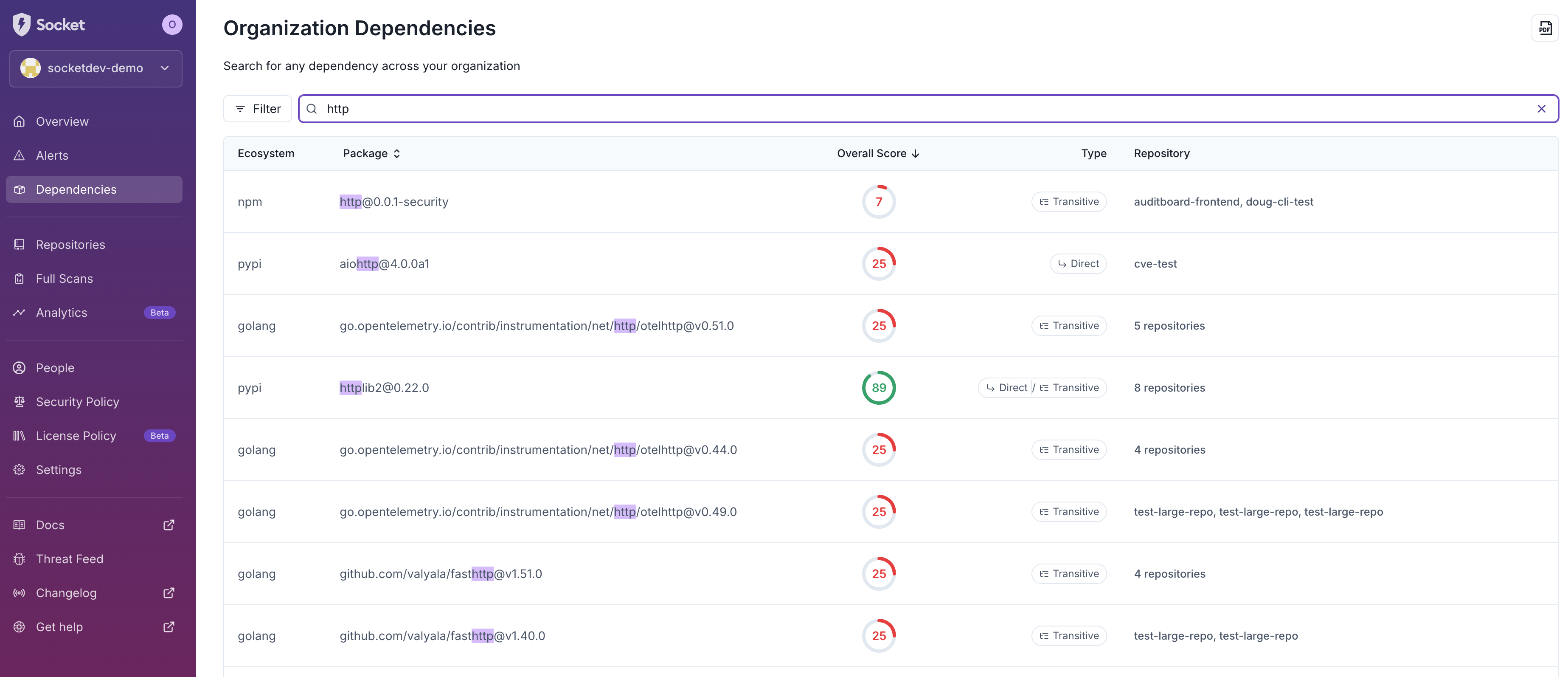Screen dimensions: 1568x677
Task: Click the Changelog external link icon
Action: [x=169, y=593]
